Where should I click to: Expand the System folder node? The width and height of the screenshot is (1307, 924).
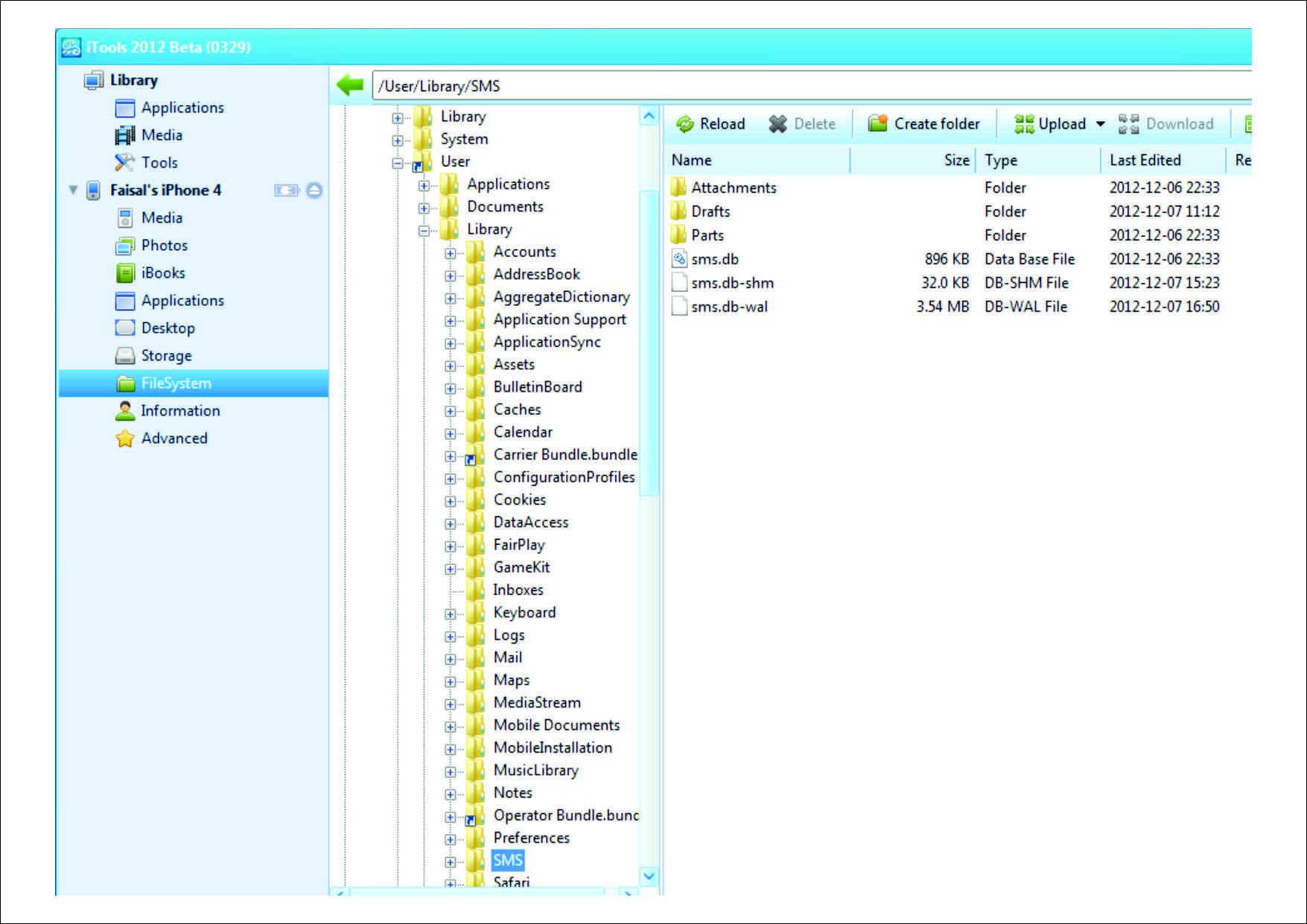click(x=398, y=140)
